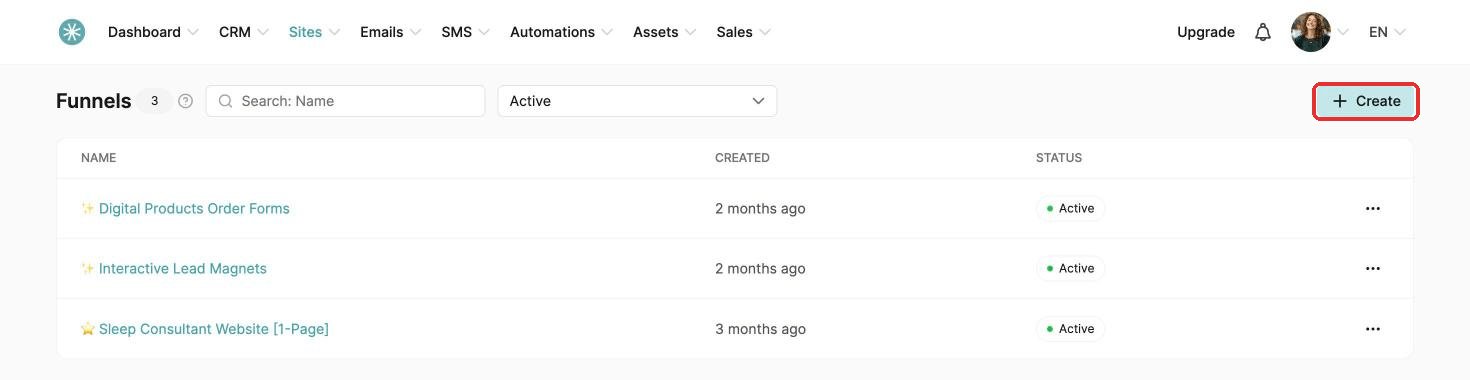Open the SMS menu
Screen dimensions: 1470x380
click(465, 32)
